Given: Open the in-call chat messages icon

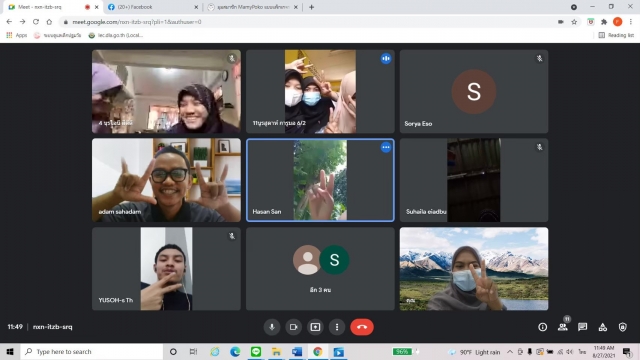Looking at the screenshot, I should pyautogui.click(x=582, y=327).
